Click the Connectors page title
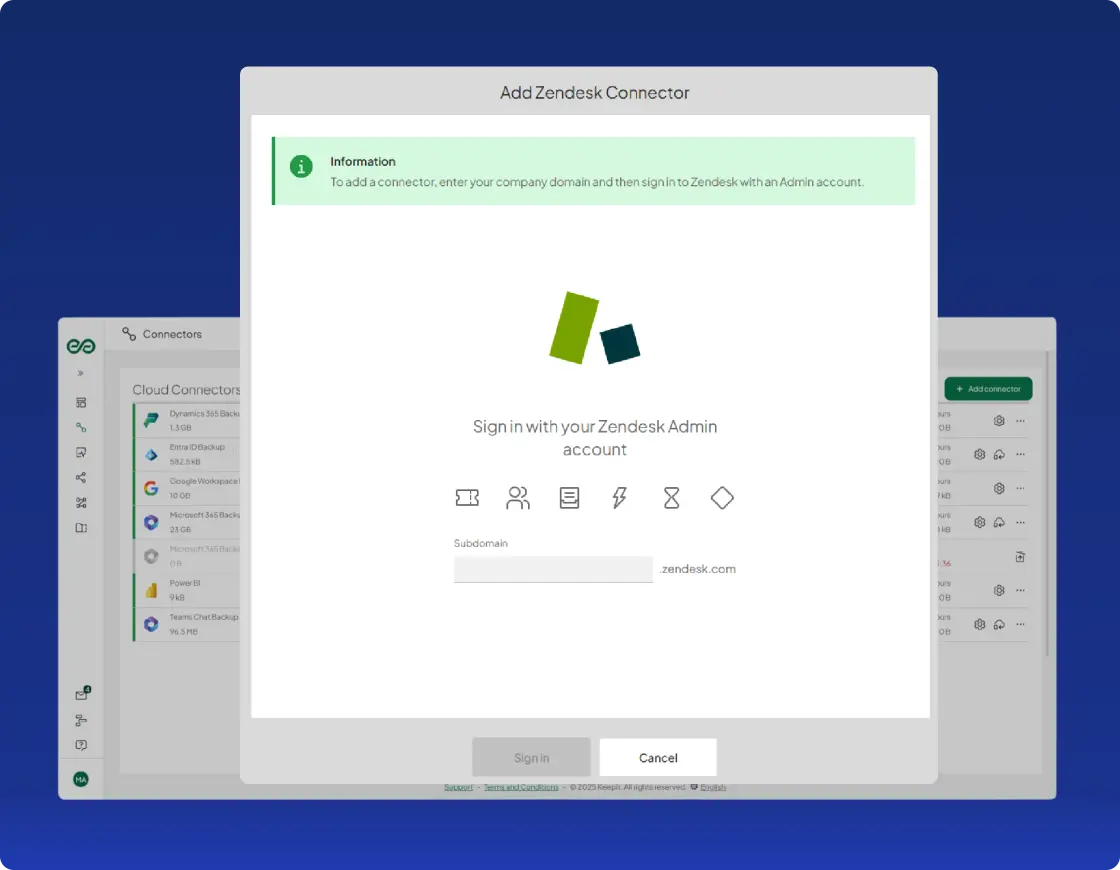This screenshot has height=870, width=1120. point(172,334)
